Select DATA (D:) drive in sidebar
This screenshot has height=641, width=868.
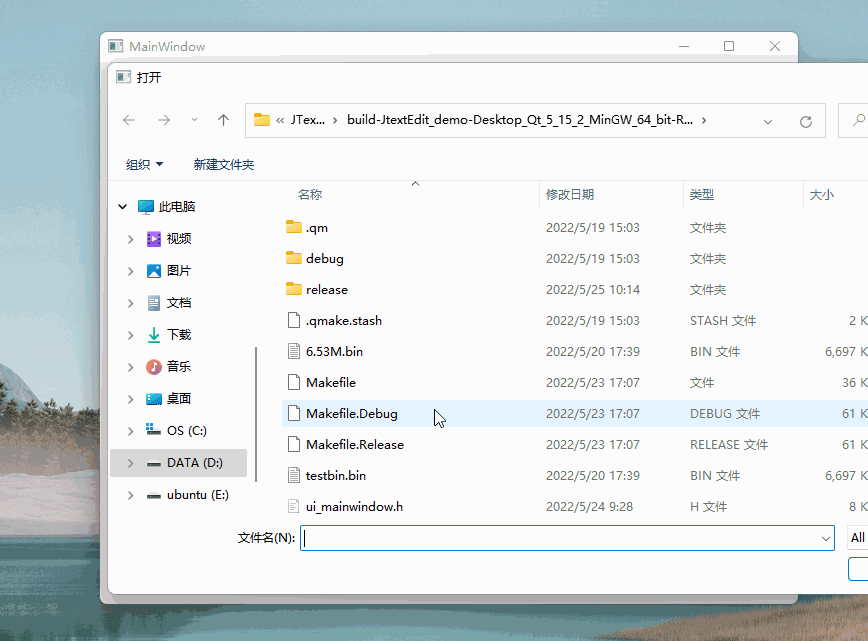coord(178,463)
